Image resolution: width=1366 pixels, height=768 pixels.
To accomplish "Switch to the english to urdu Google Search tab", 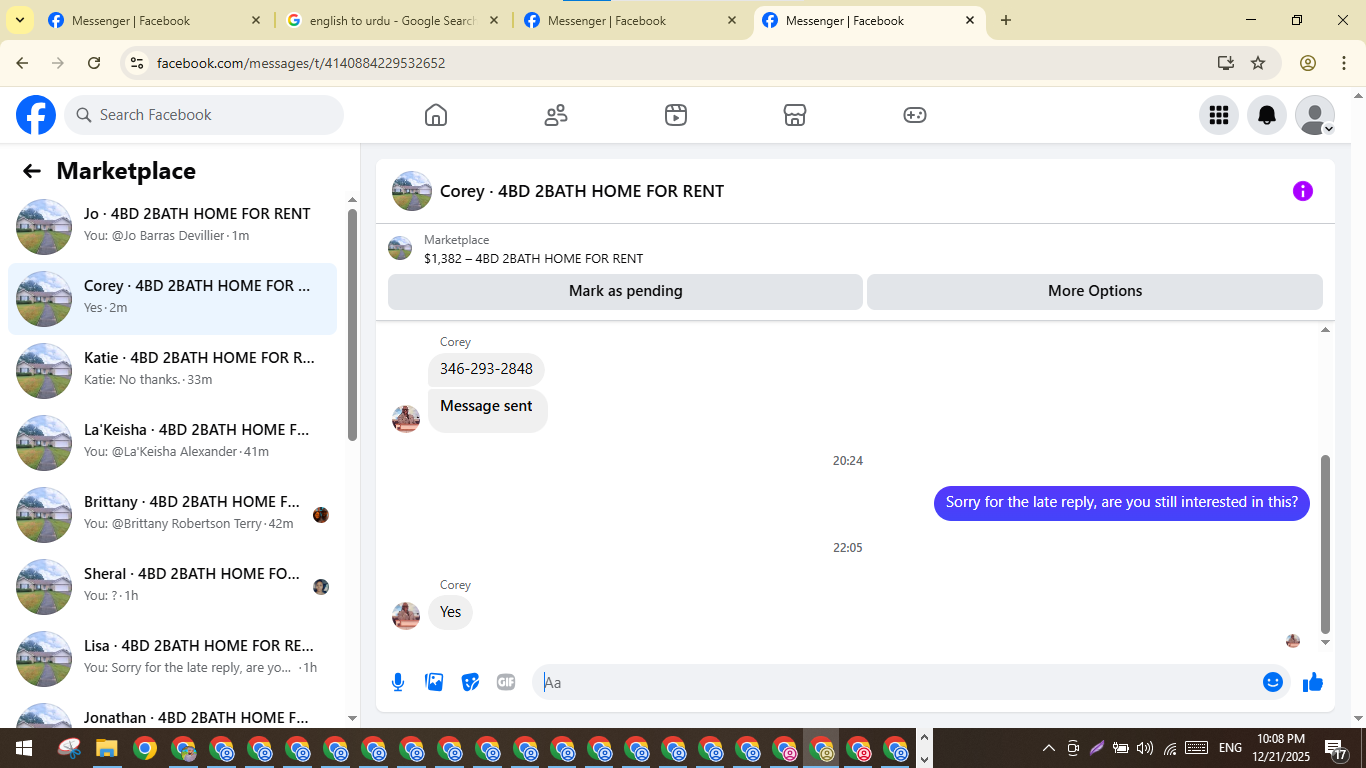I will pos(394,20).
